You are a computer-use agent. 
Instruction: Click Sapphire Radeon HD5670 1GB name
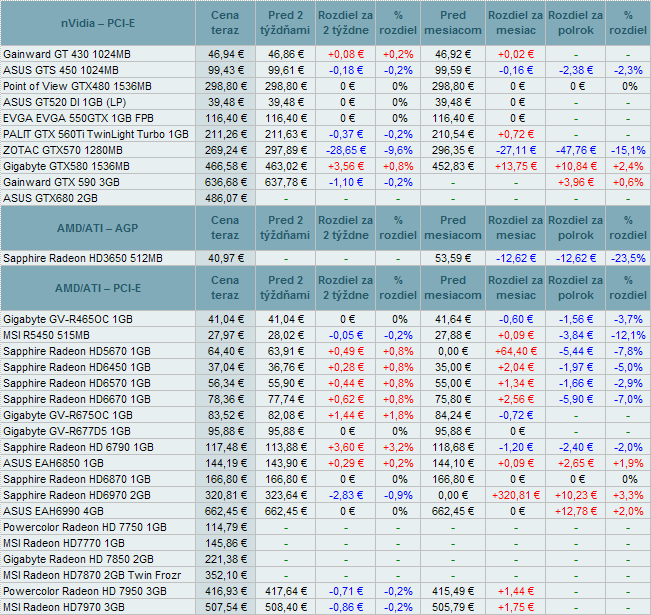pos(77,351)
